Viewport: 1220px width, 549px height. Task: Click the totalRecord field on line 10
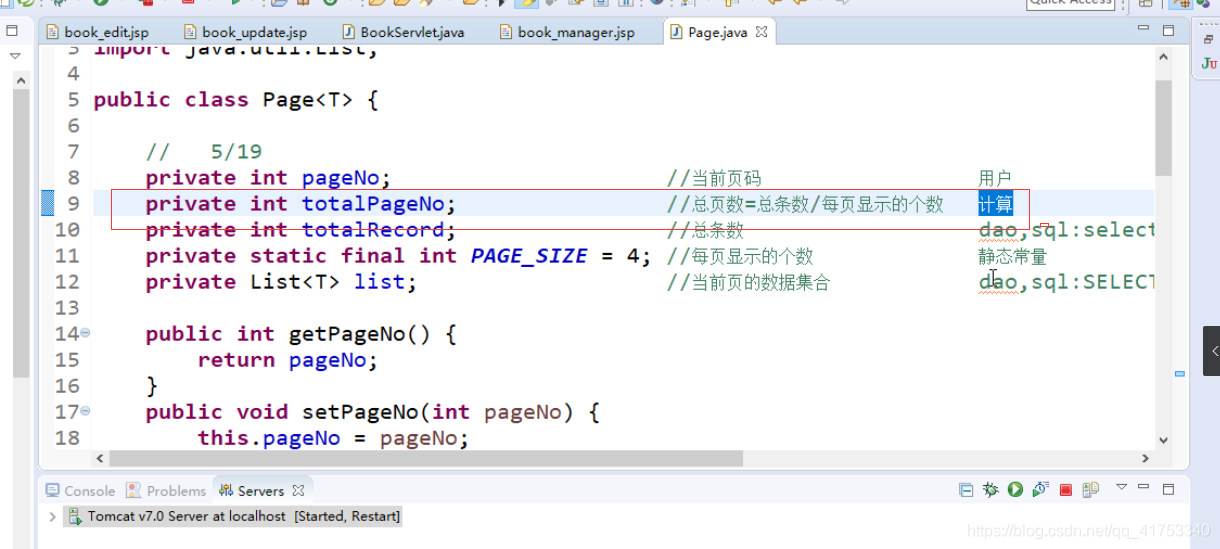(373, 230)
